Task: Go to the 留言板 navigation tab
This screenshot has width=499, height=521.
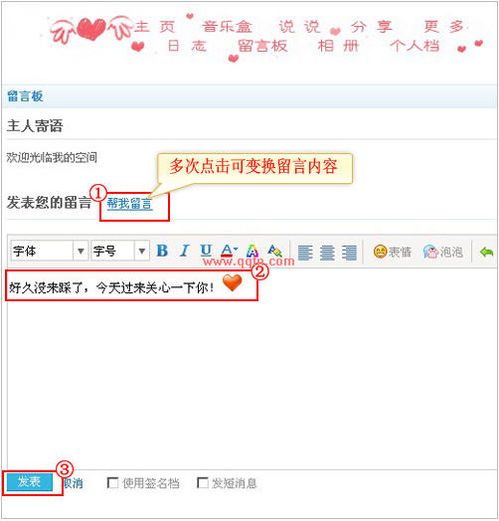Action: (263, 46)
